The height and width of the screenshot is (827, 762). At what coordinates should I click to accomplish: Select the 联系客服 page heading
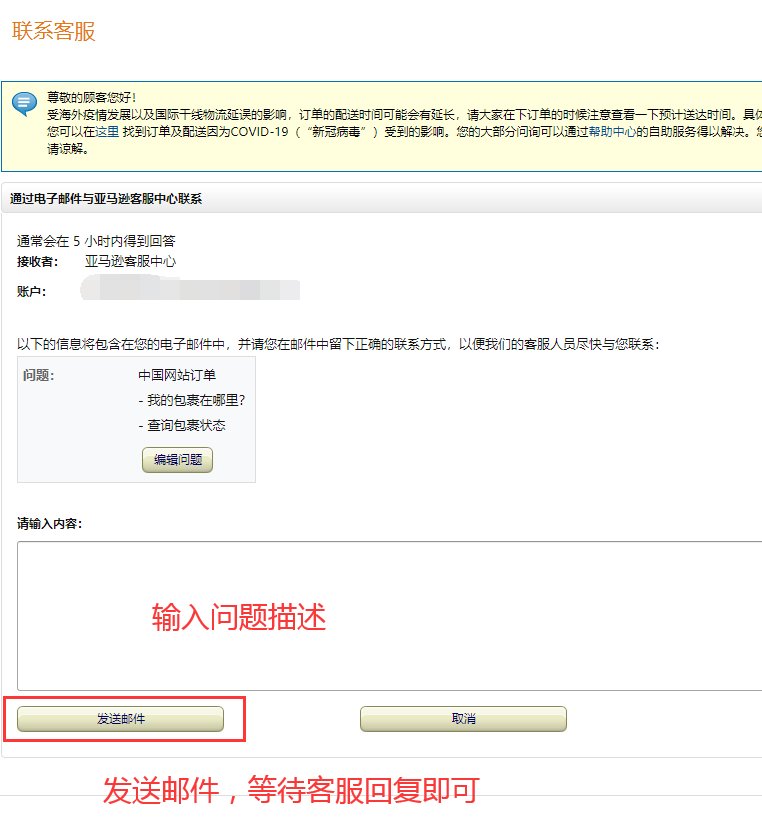[53, 31]
